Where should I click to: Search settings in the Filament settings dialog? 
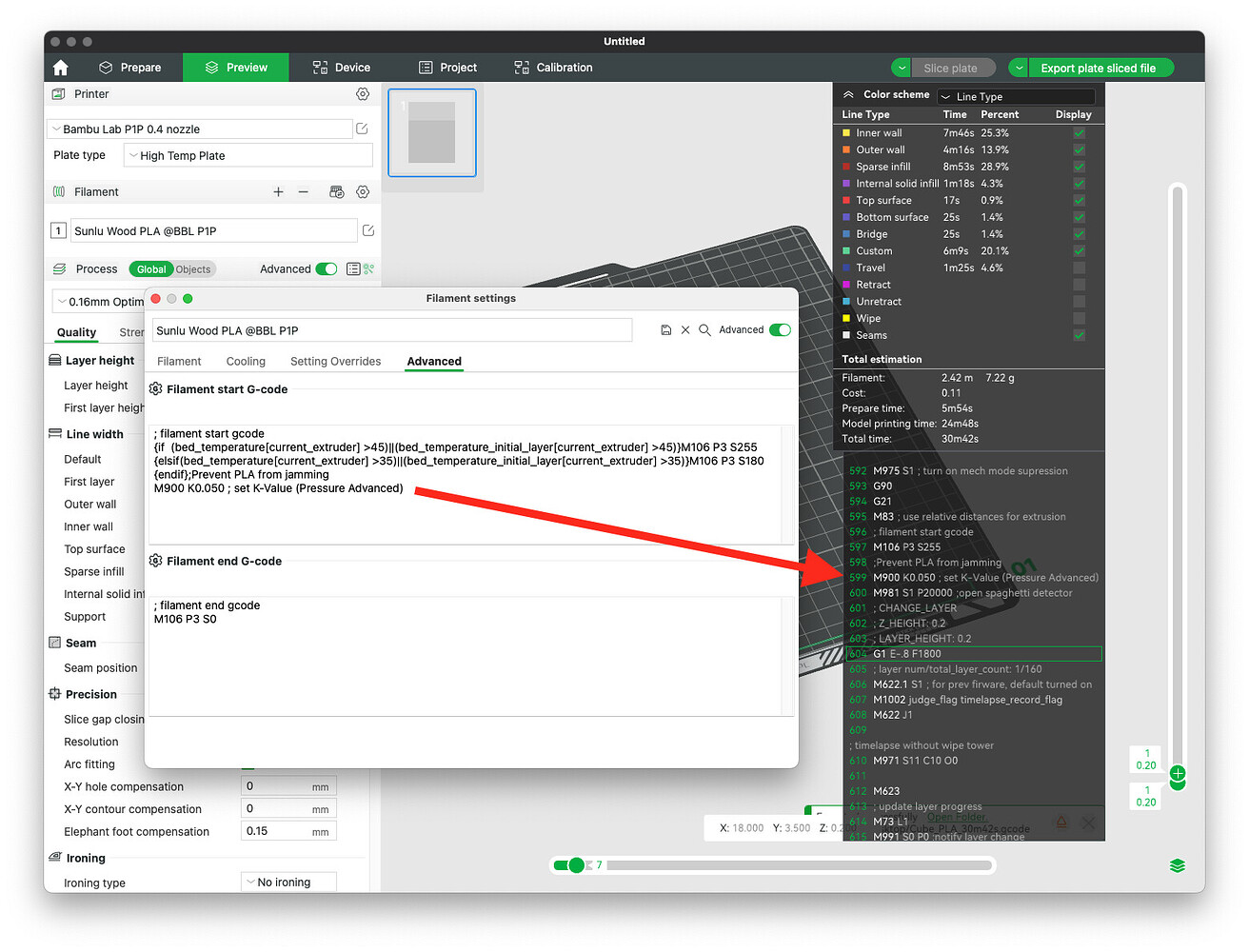tap(705, 330)
